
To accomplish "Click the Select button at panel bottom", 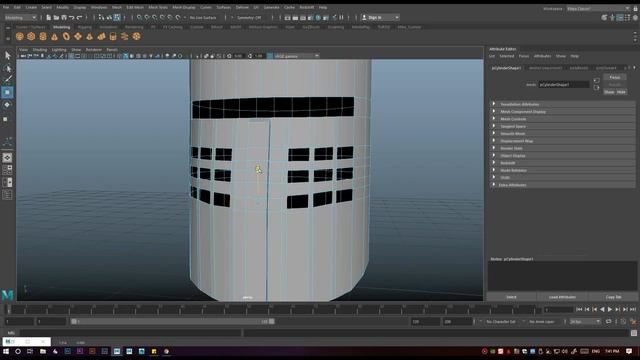I will [511, 297].
